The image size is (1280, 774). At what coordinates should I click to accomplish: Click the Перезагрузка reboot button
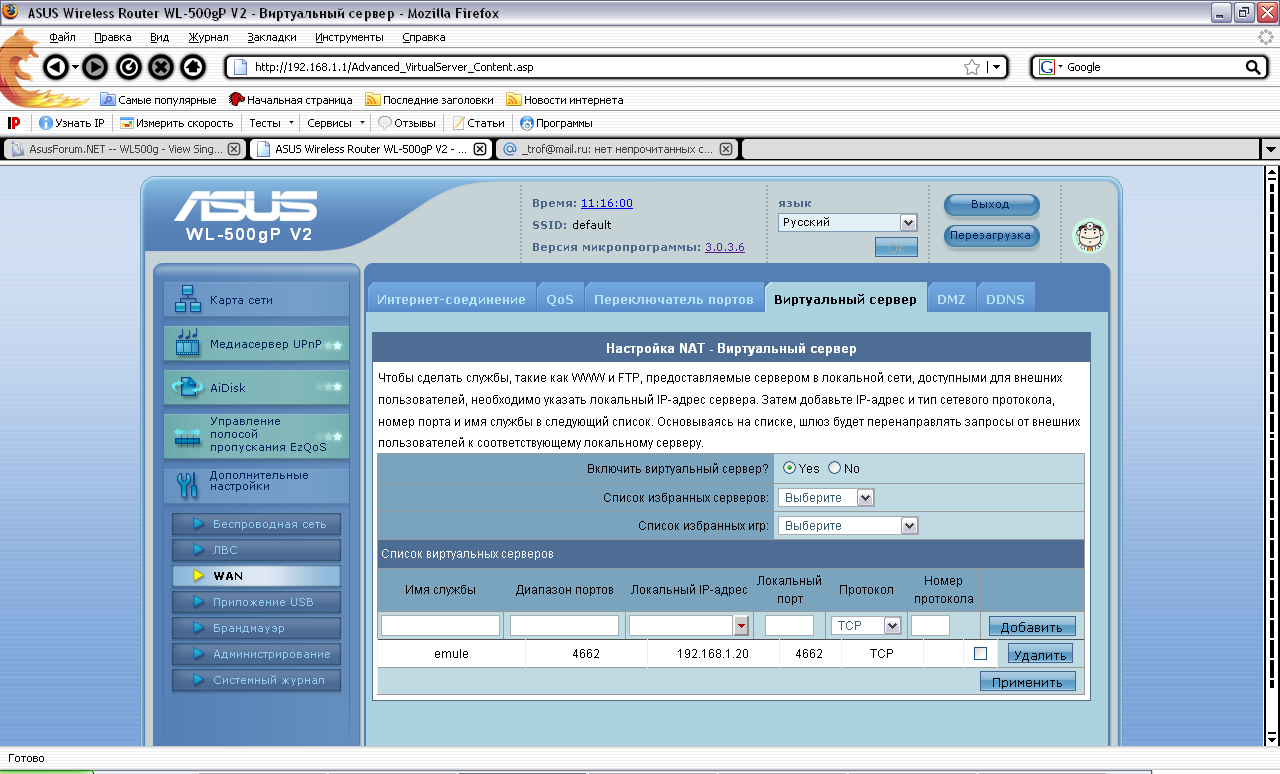(x=991, y=236)
